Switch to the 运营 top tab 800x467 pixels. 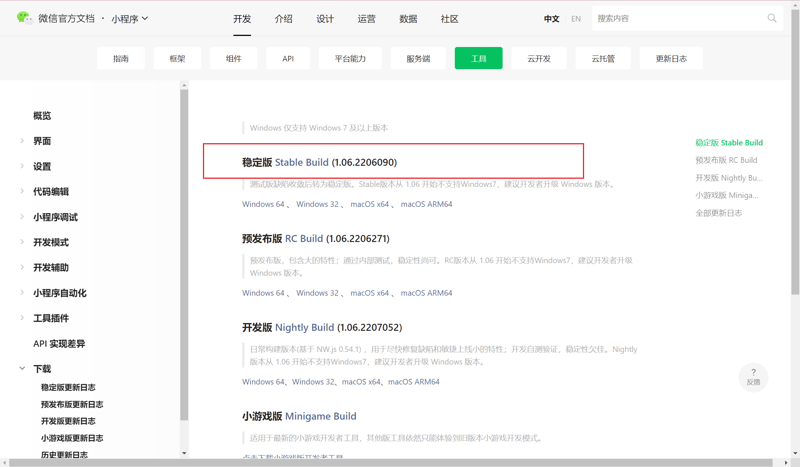[x=366, y=19]
